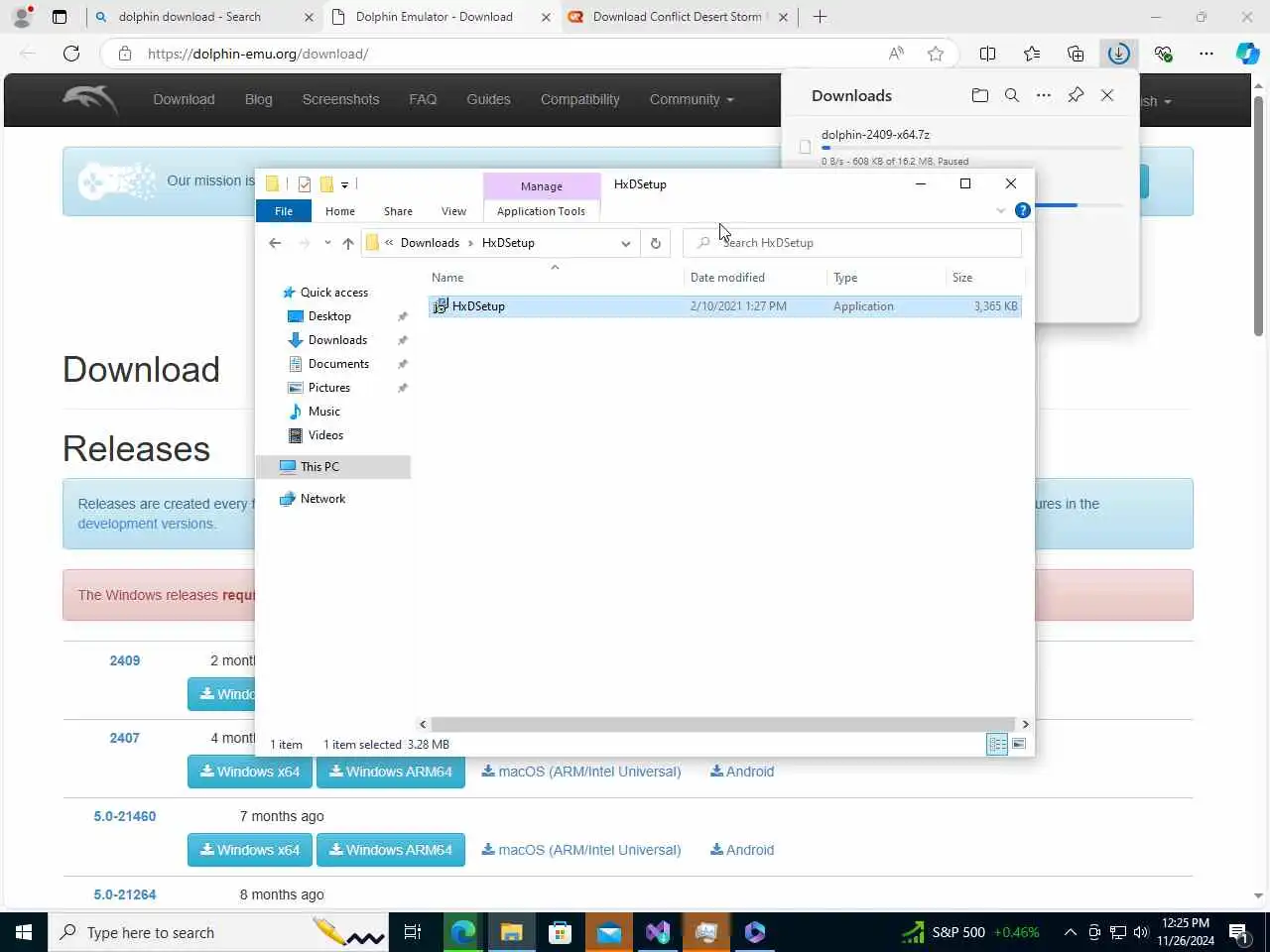
Task: Open the View ribbon tab
Action: coord(453,211)
